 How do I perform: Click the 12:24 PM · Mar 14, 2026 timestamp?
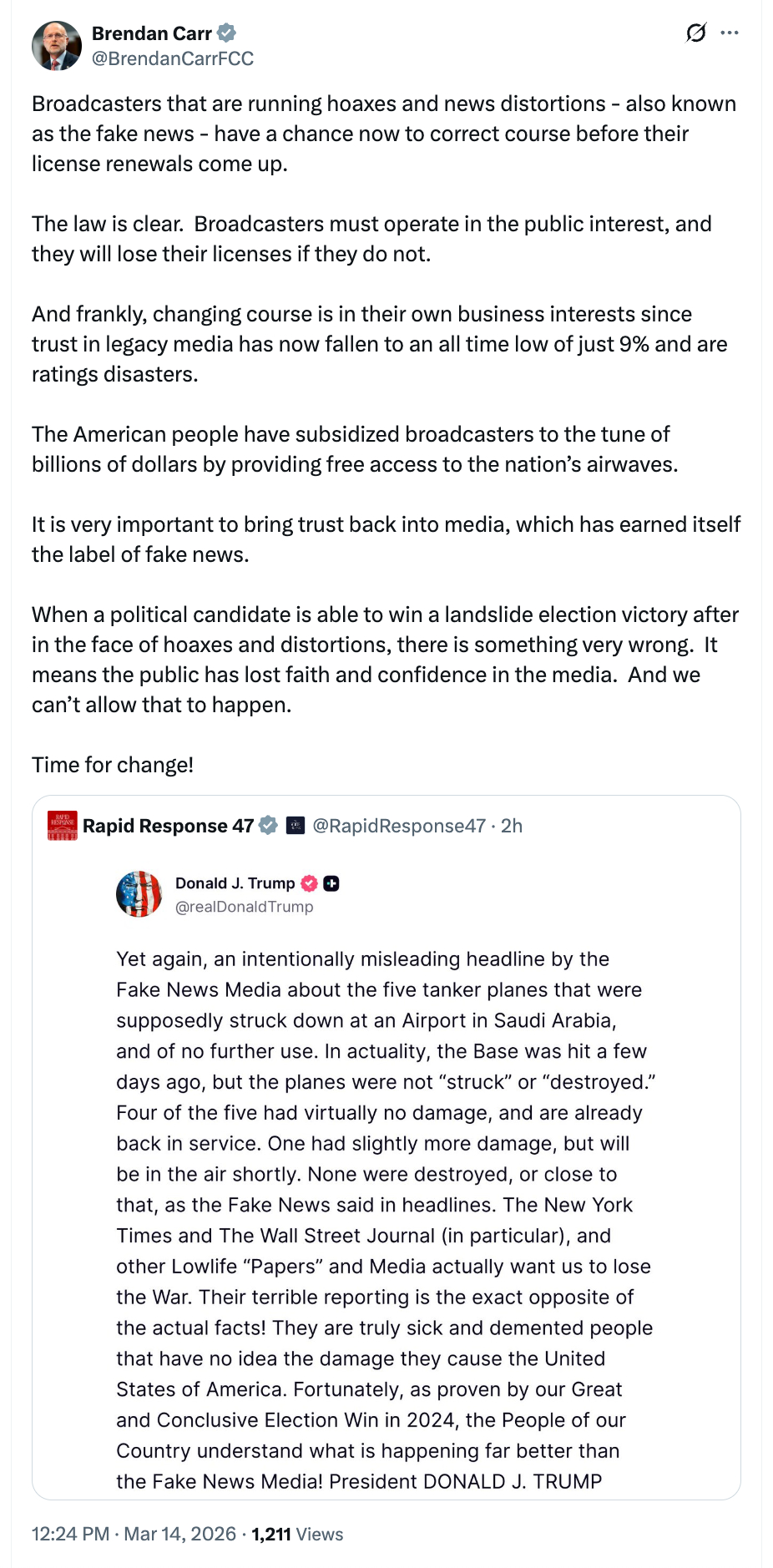click(134, 1534)
